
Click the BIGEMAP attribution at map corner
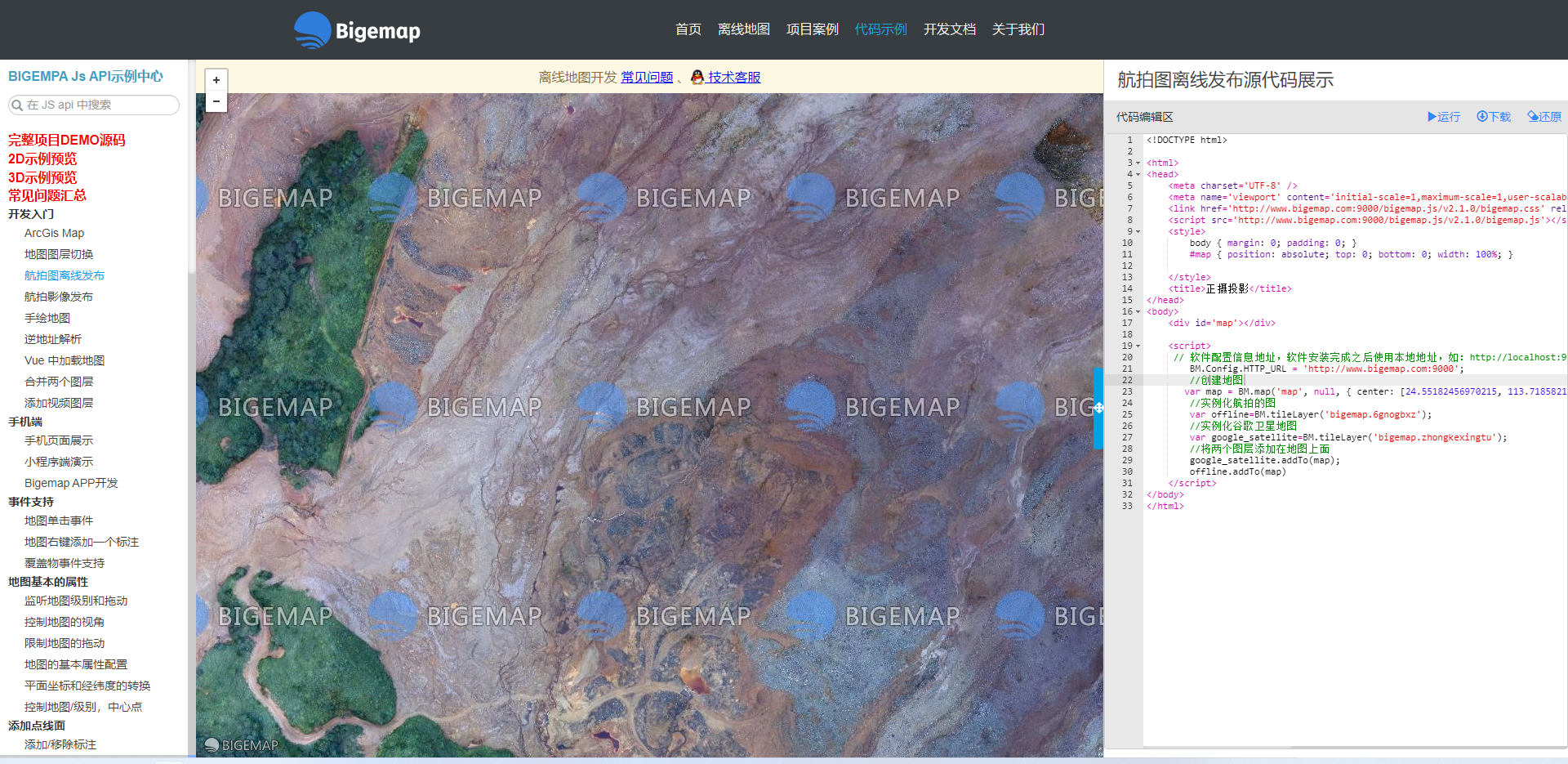point(242,745)
